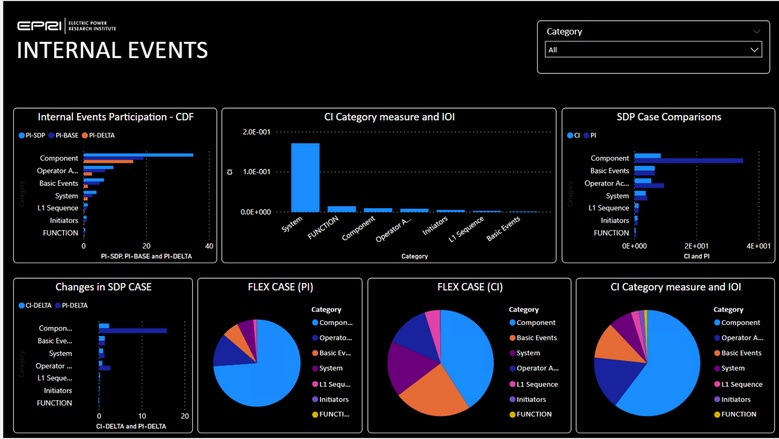Click the 'Internal Events Participation - CDF' title

pos(116,117)
